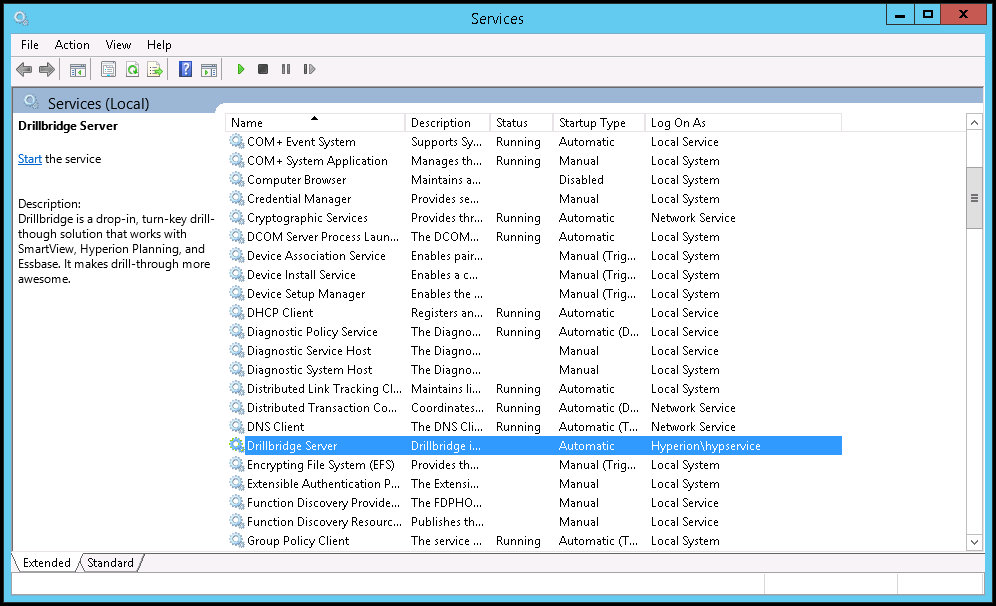Click Automatic startup type of Drillbridge Server

pyautogui.click(x=586, y=446)
